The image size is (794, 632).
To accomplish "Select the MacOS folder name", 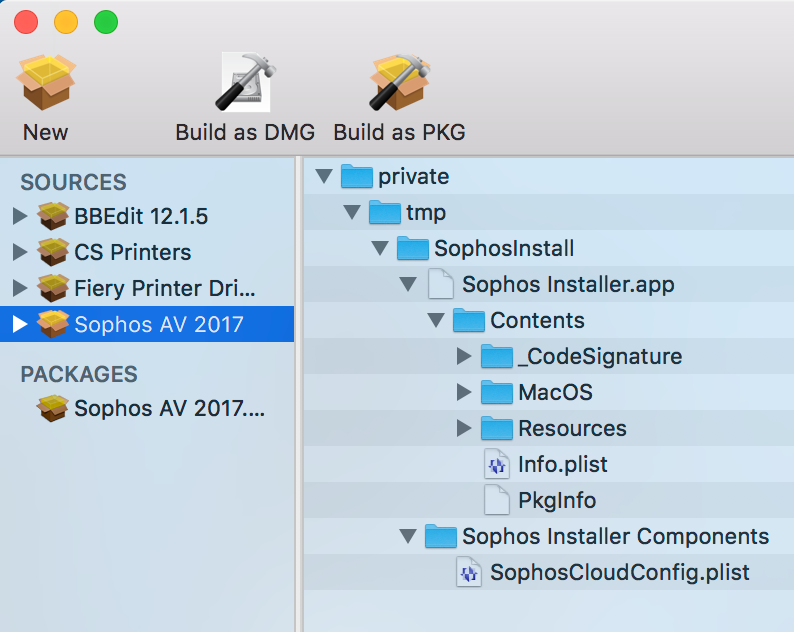I will (x=555, y=392).
